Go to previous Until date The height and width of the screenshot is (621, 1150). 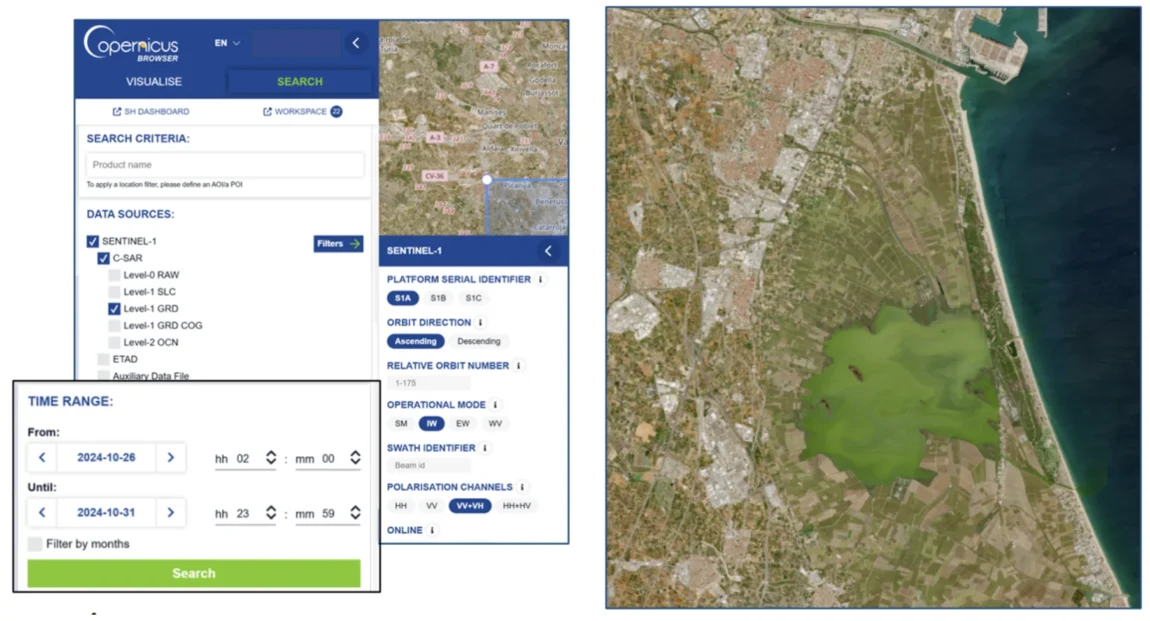click(x=42, y=512)
